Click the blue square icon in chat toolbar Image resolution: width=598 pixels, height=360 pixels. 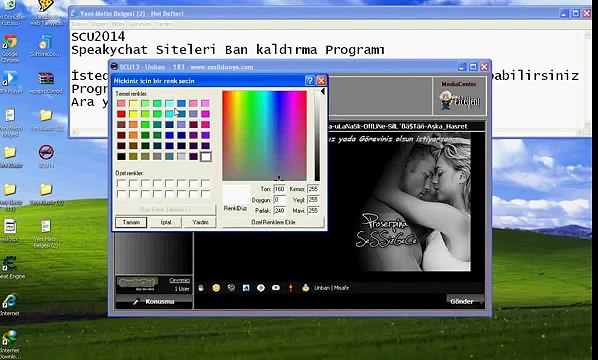tap(246, 288)
